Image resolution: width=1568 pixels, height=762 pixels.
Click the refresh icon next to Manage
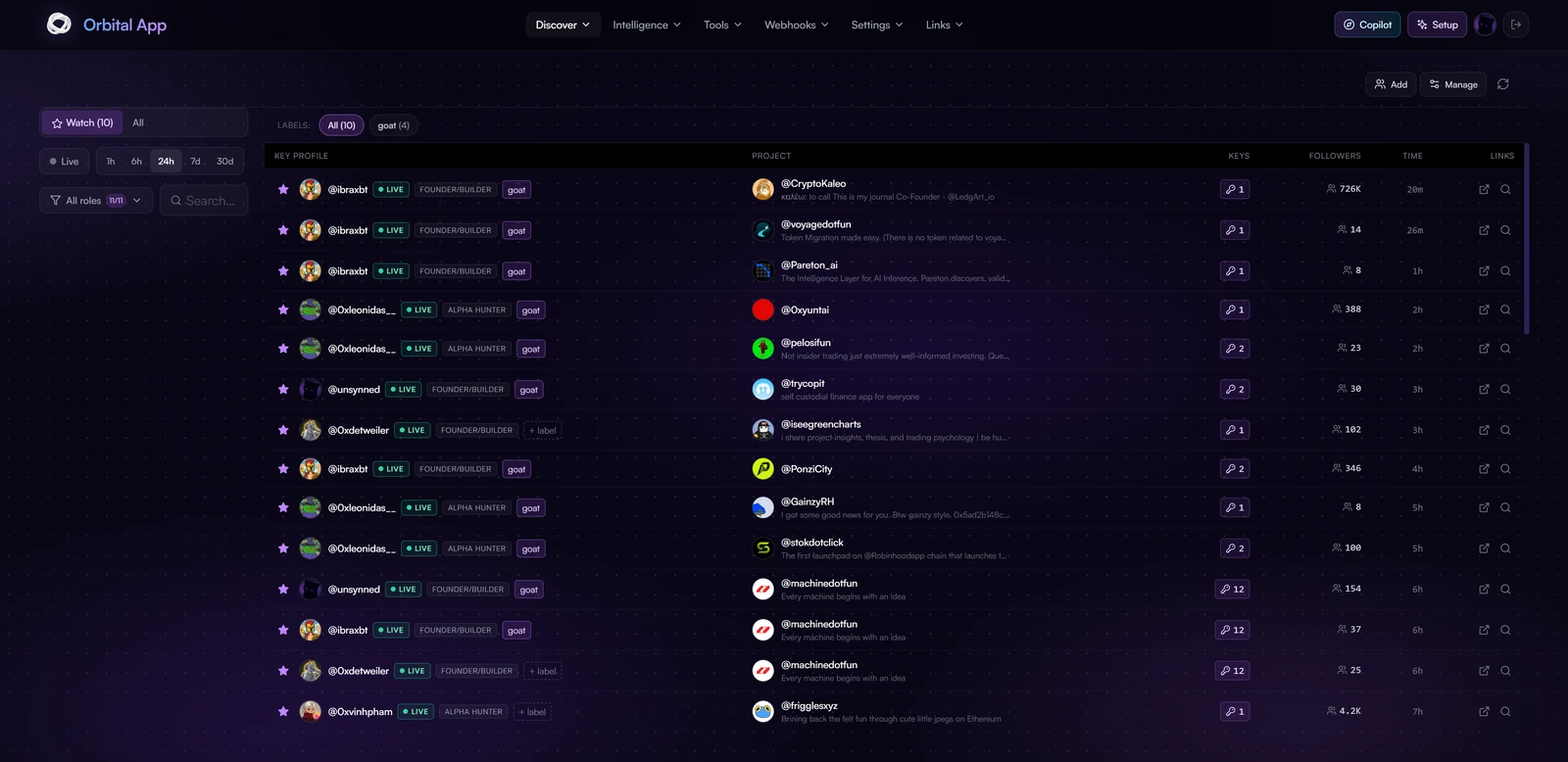click(1502, 84)
